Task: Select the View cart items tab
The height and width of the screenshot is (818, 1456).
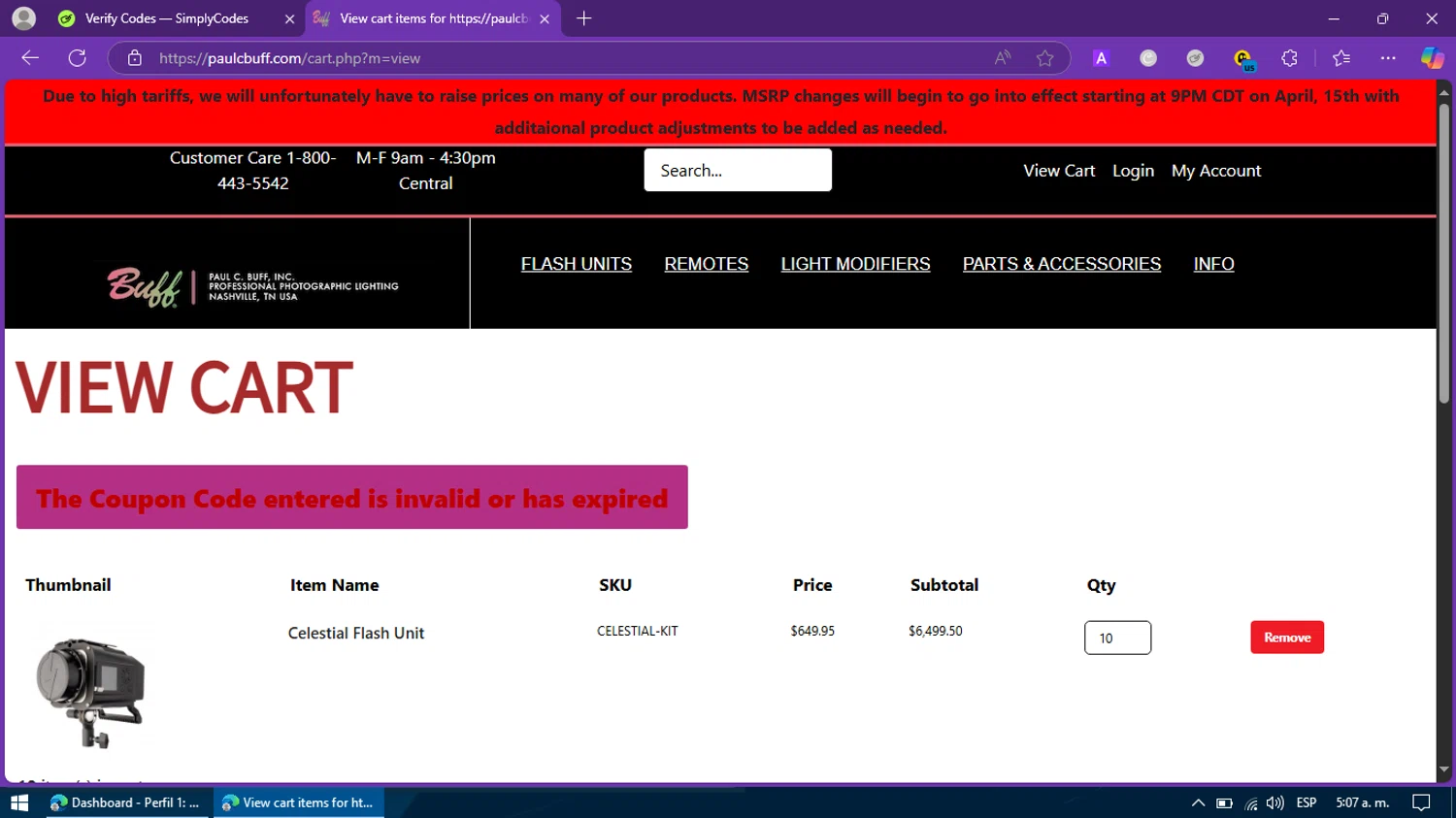Action: tap(433, 18)
